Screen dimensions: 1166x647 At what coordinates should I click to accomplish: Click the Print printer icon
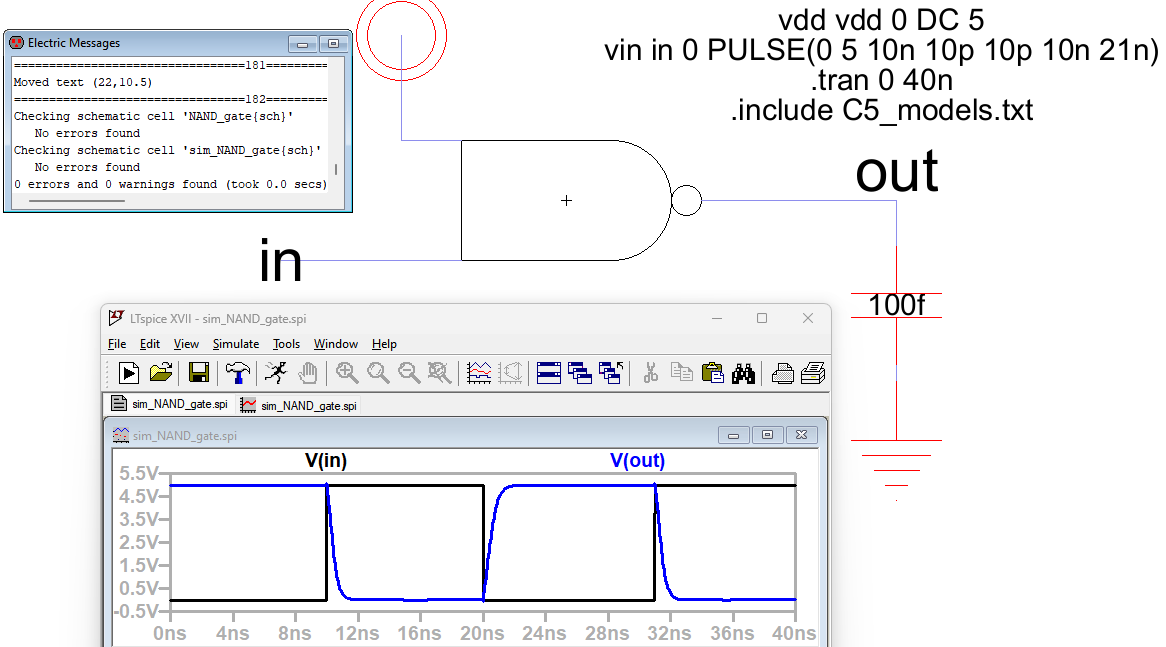point(782,373)
